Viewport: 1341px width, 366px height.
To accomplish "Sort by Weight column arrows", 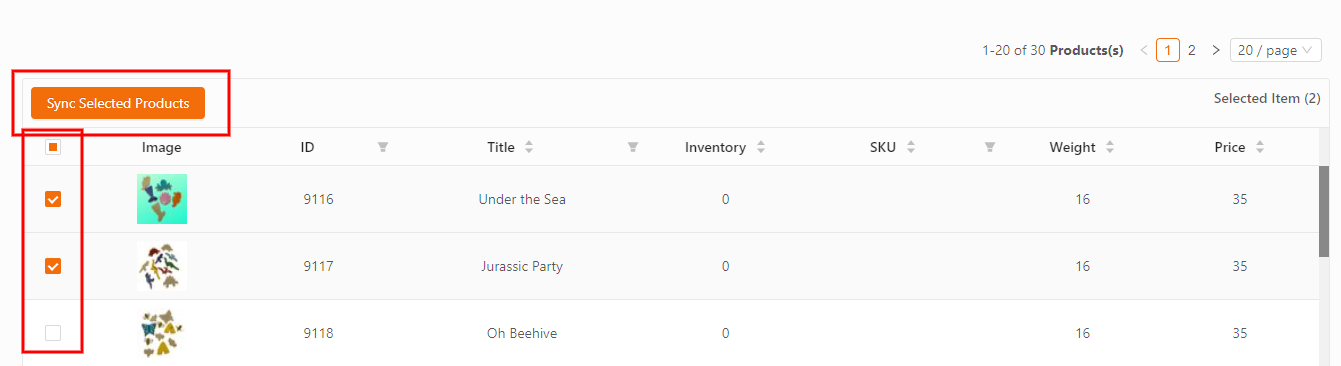I will (1111, 147).
